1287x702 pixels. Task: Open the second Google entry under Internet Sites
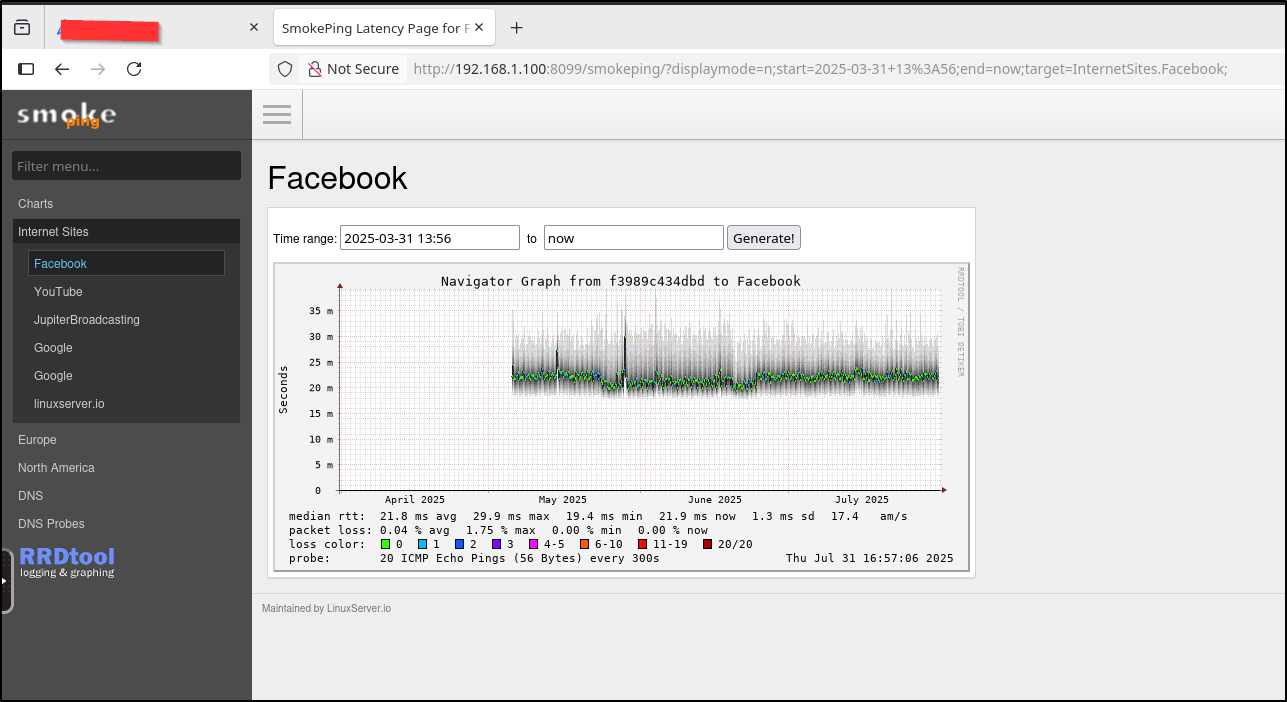pyautogui.click(x=53, y=376)
